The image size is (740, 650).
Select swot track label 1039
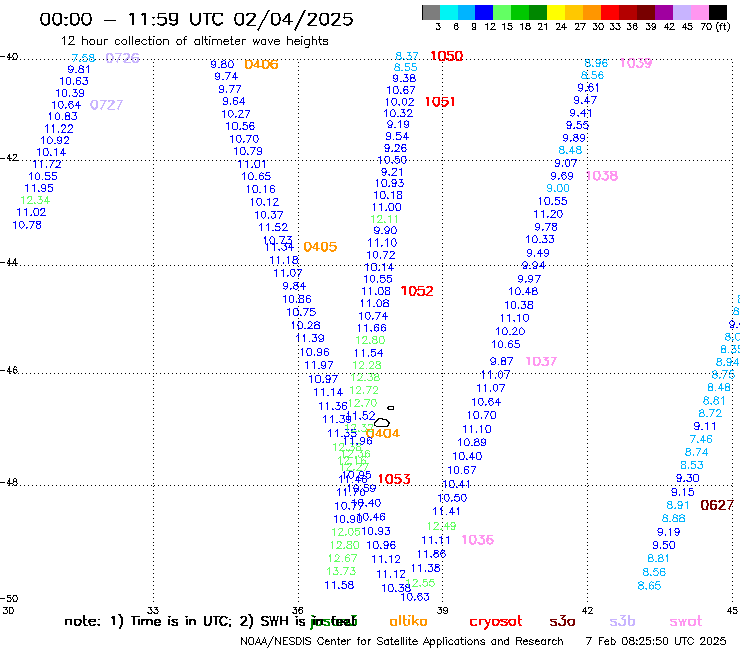(636, 63)
